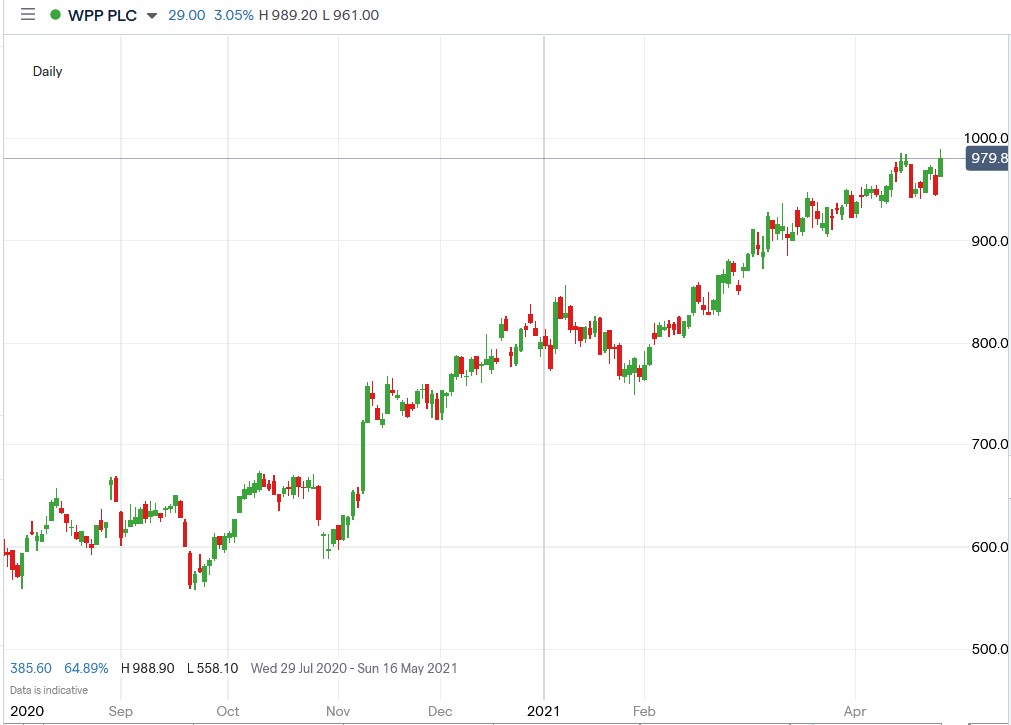Click the 900.0 price axis label
Viewport: 1011px width, 725px height.
(x=990, y=241)
